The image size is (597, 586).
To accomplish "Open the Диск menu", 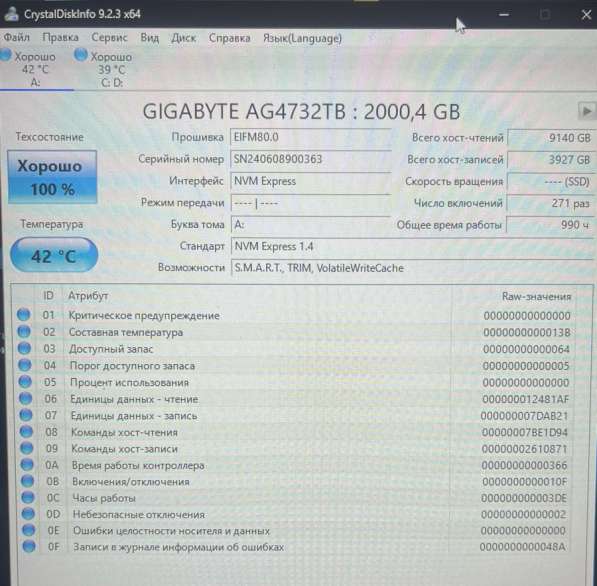I will click(183, 38).
